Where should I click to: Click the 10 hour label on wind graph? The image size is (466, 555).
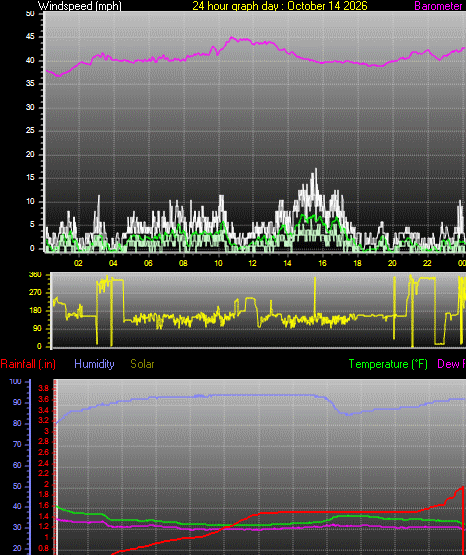[218, 263]
